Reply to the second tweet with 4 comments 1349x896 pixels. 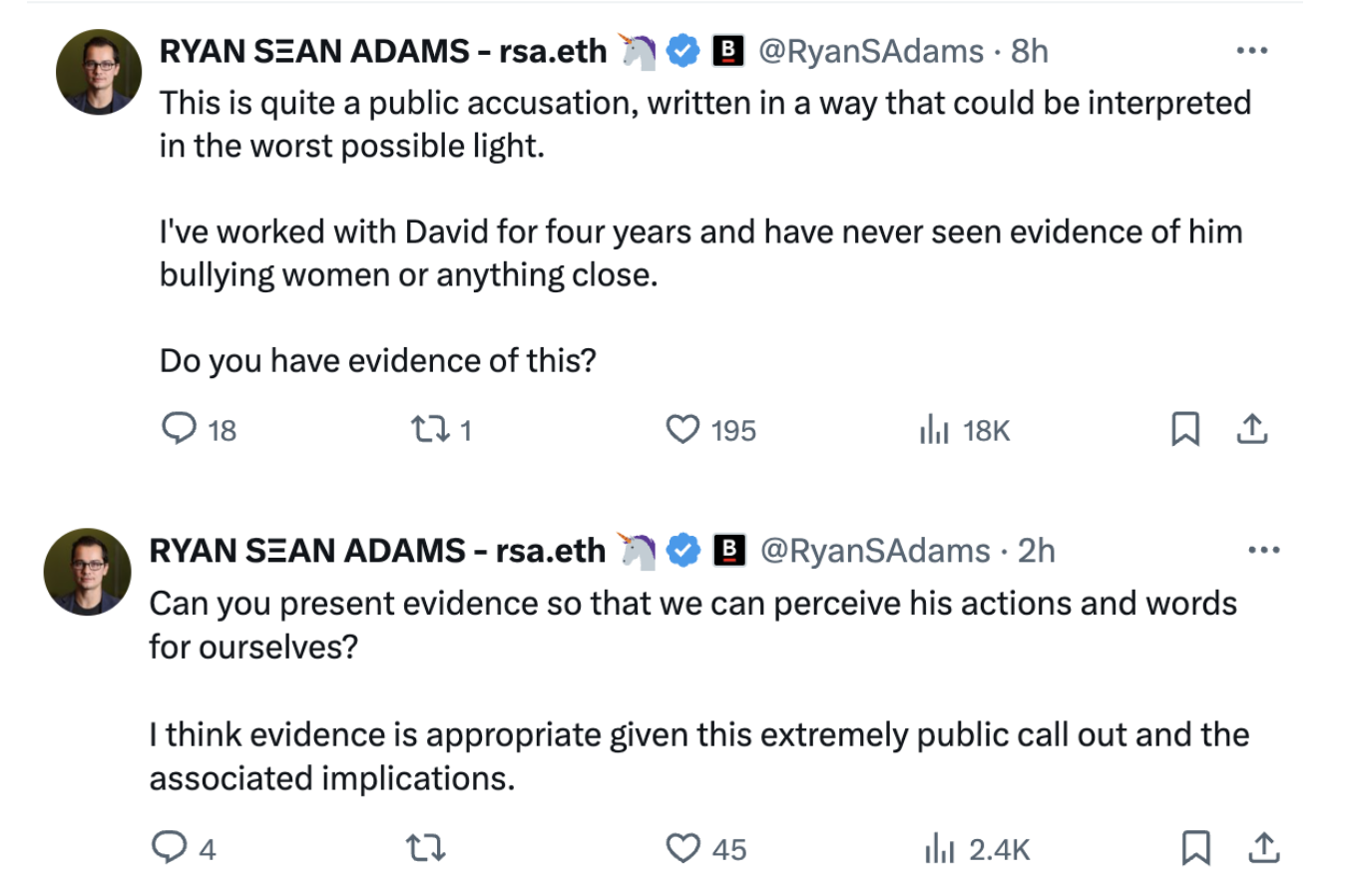pos(170,848)
